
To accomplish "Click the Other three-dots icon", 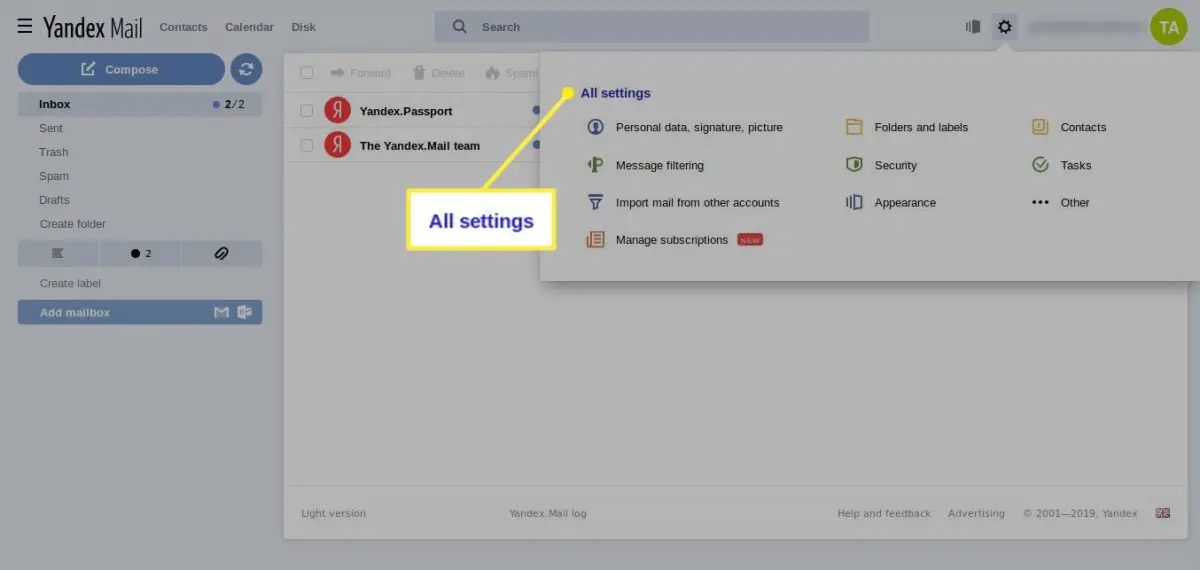I will coord(1040,202).
